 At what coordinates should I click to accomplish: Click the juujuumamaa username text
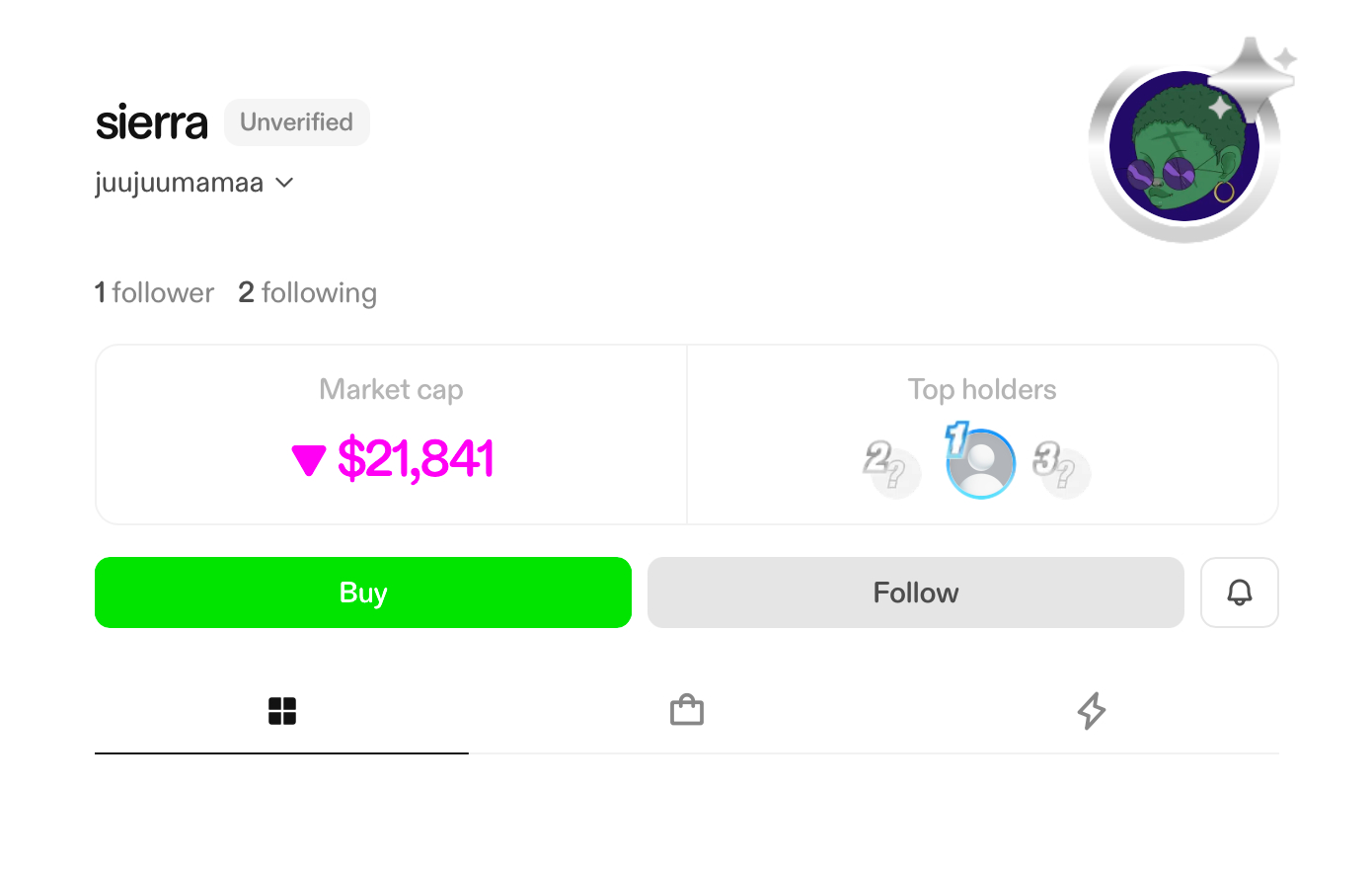click(180, 183)
